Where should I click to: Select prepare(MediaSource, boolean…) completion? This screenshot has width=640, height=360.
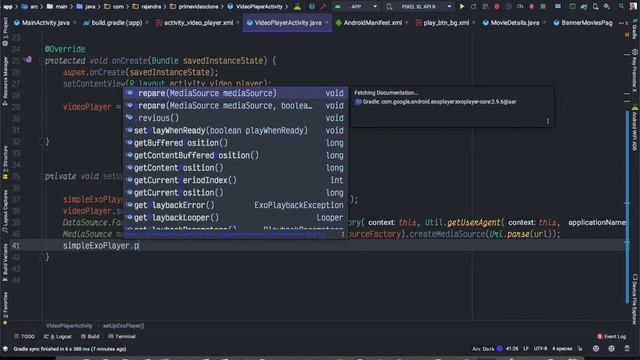pyautogui.click(x=236, y=106)
